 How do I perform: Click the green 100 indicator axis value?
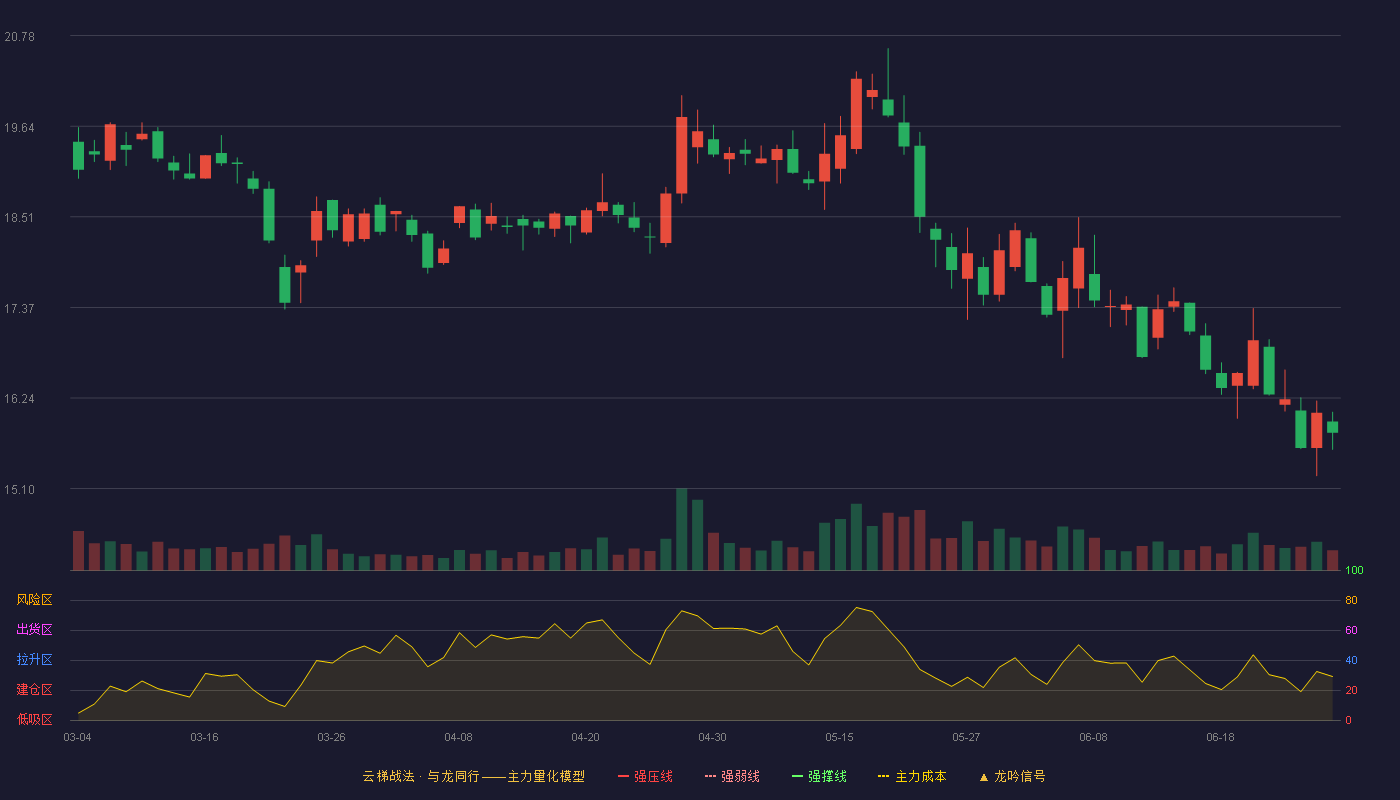1354,570
